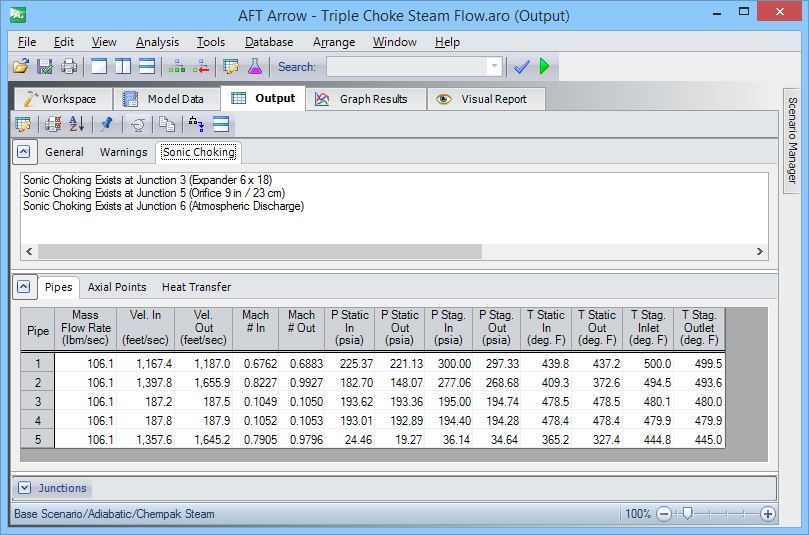Copy the output with the pages icon
The image size is (809, 535).
[x=167, y=124]
